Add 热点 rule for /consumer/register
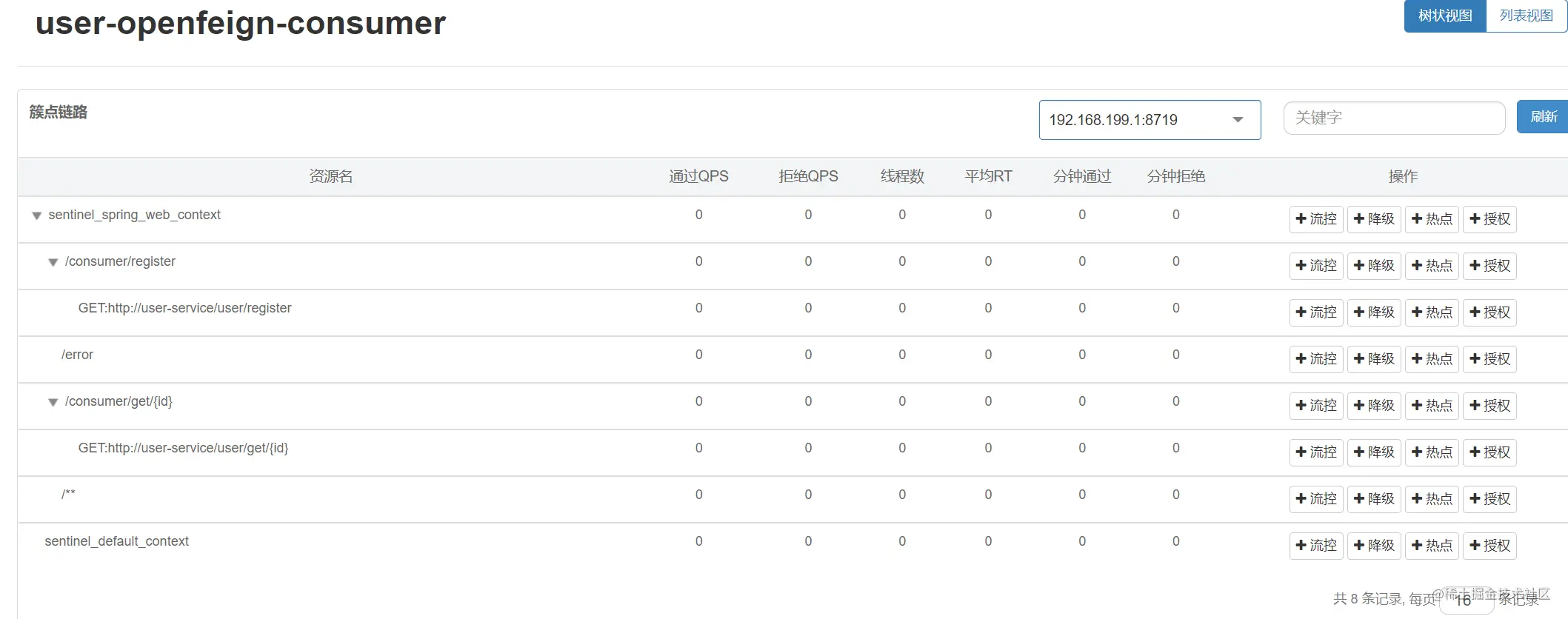Screen dimensions: 1568x619 1432,266
